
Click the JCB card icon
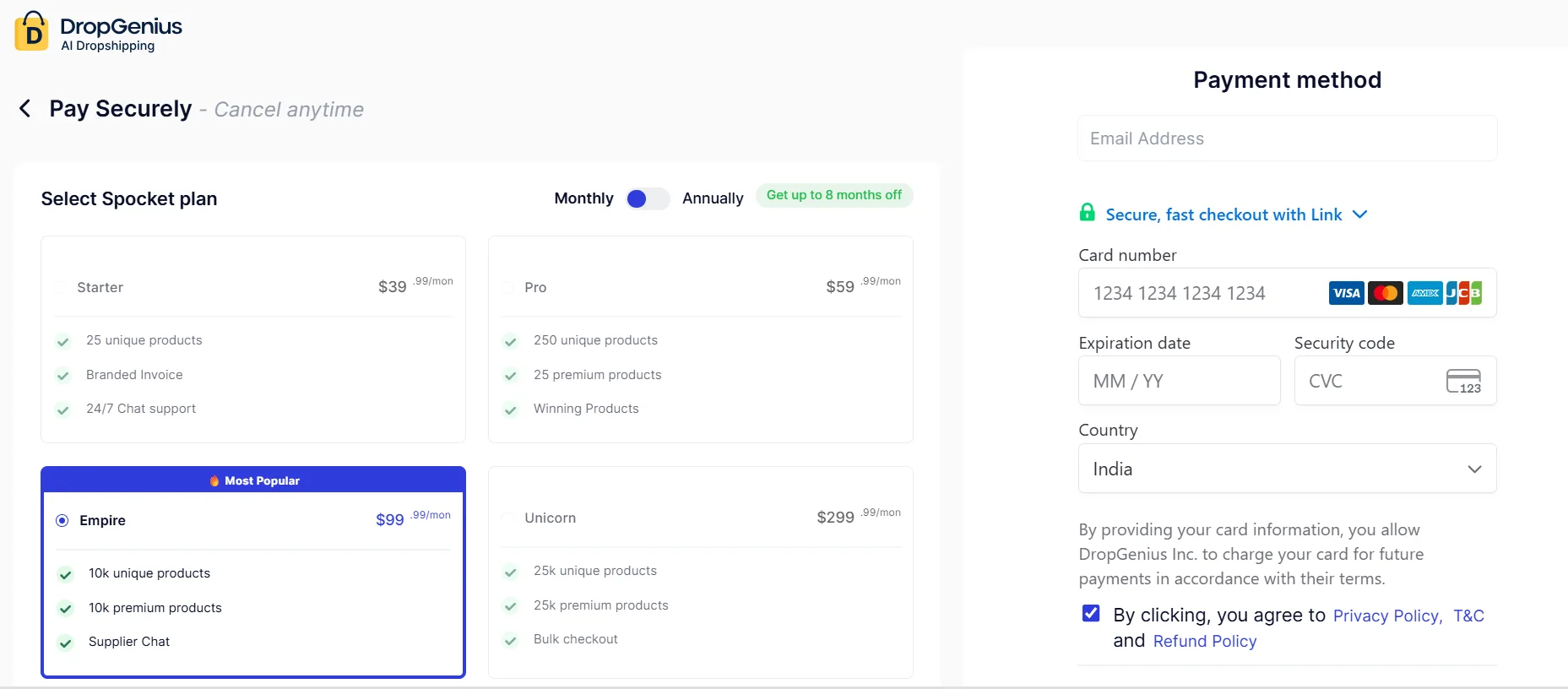click(1464, 293)
